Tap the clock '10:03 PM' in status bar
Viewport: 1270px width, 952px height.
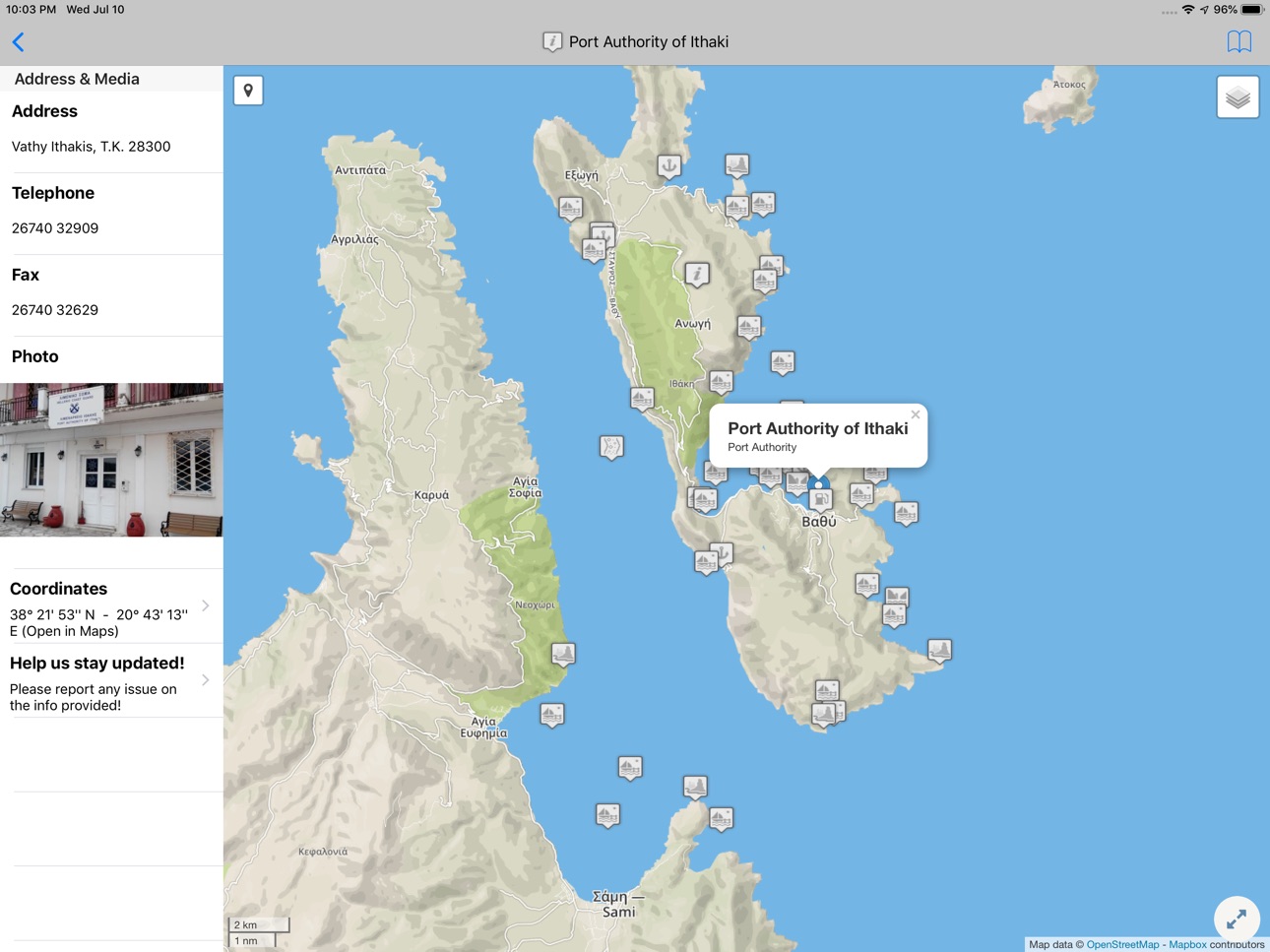(31, 9)
